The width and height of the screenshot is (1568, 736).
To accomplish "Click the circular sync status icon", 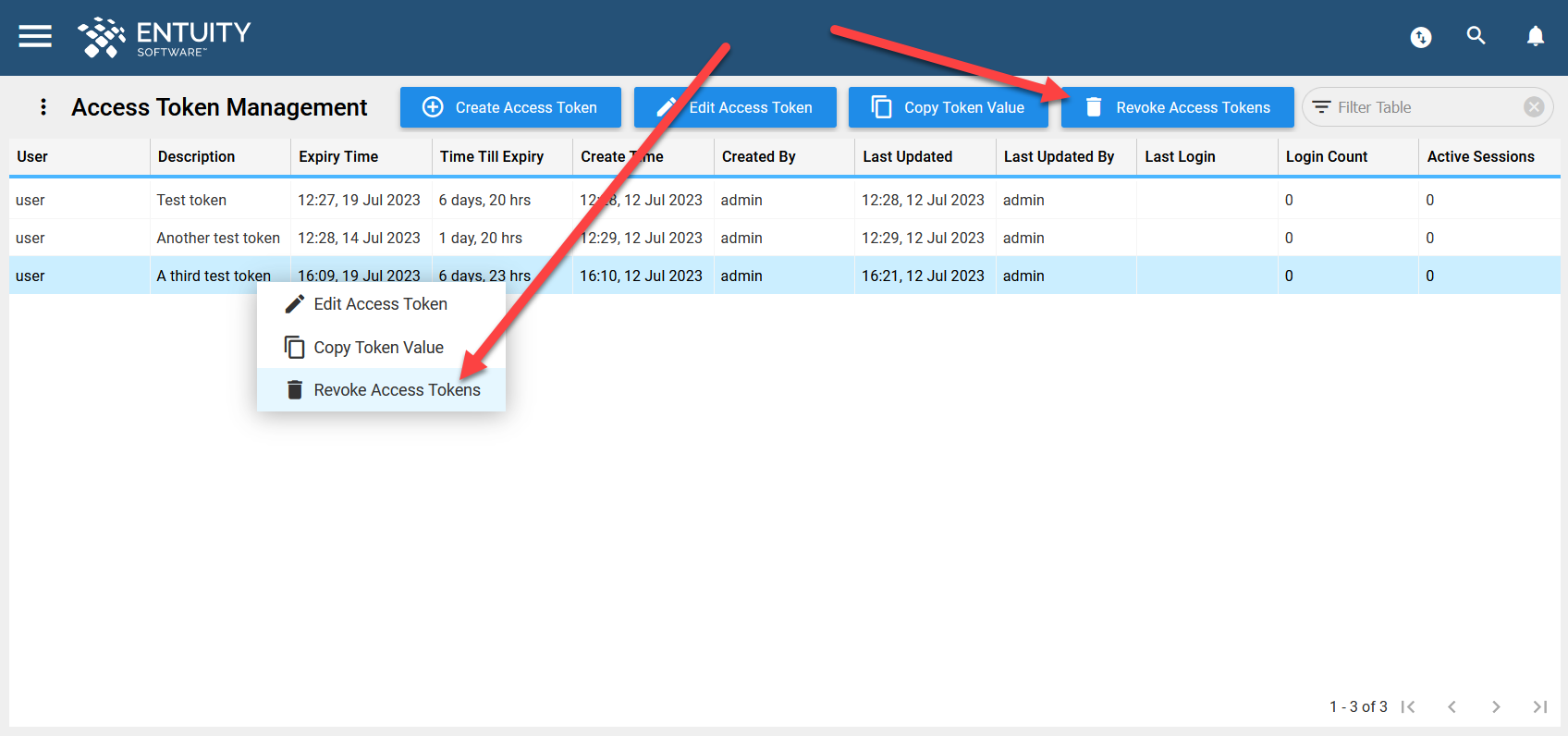I will [1421, 37].
